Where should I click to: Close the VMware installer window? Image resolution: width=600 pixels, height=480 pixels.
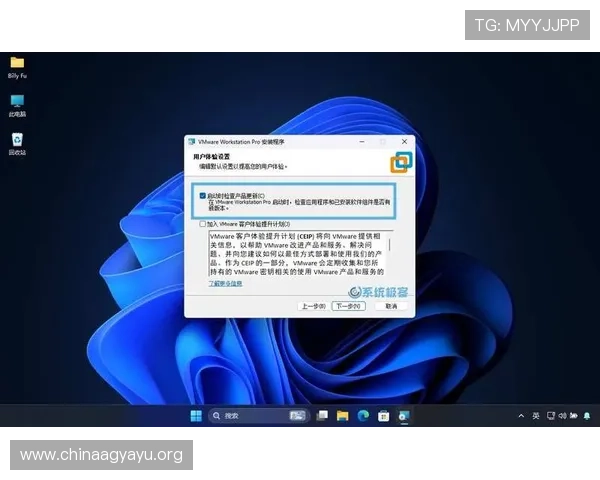(404, 142)
